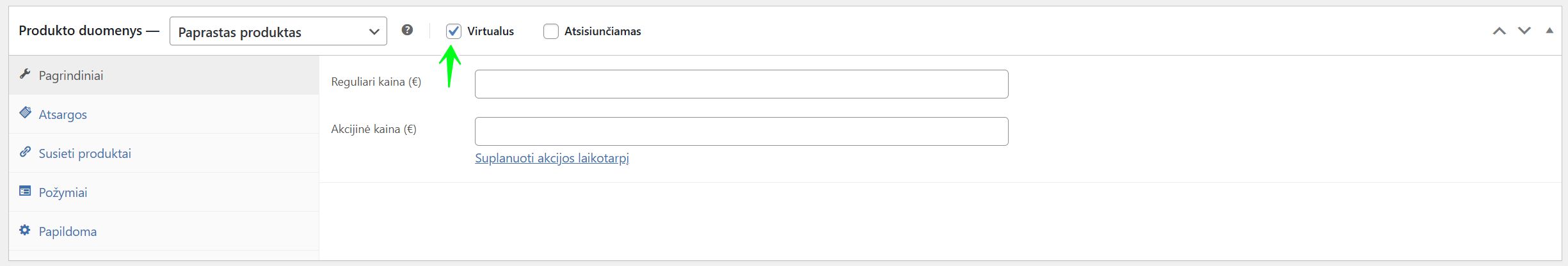
Task: Focus the Reguliari kaina input field
Action: point(741,84)
